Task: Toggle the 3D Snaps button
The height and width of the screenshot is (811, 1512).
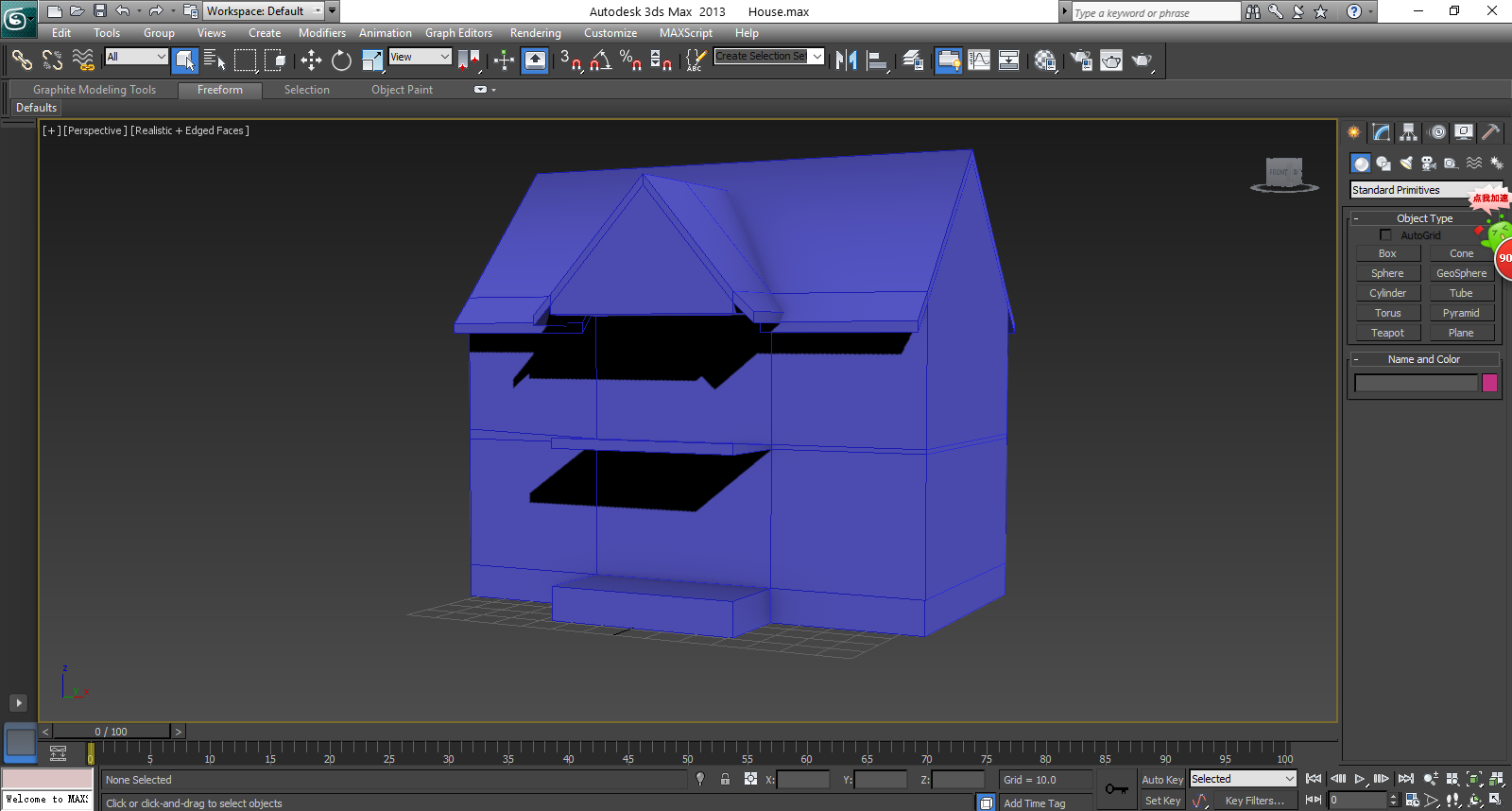Action: 570,60
